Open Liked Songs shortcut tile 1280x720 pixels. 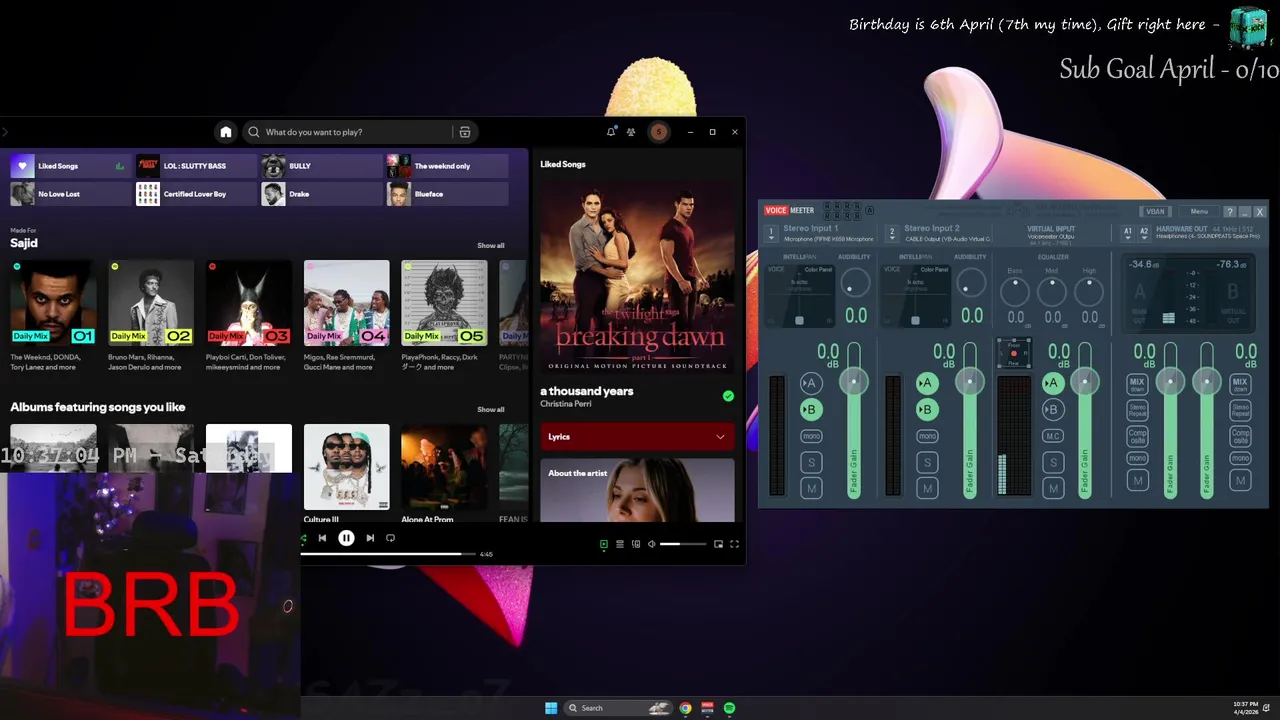(x=69, y=166)
